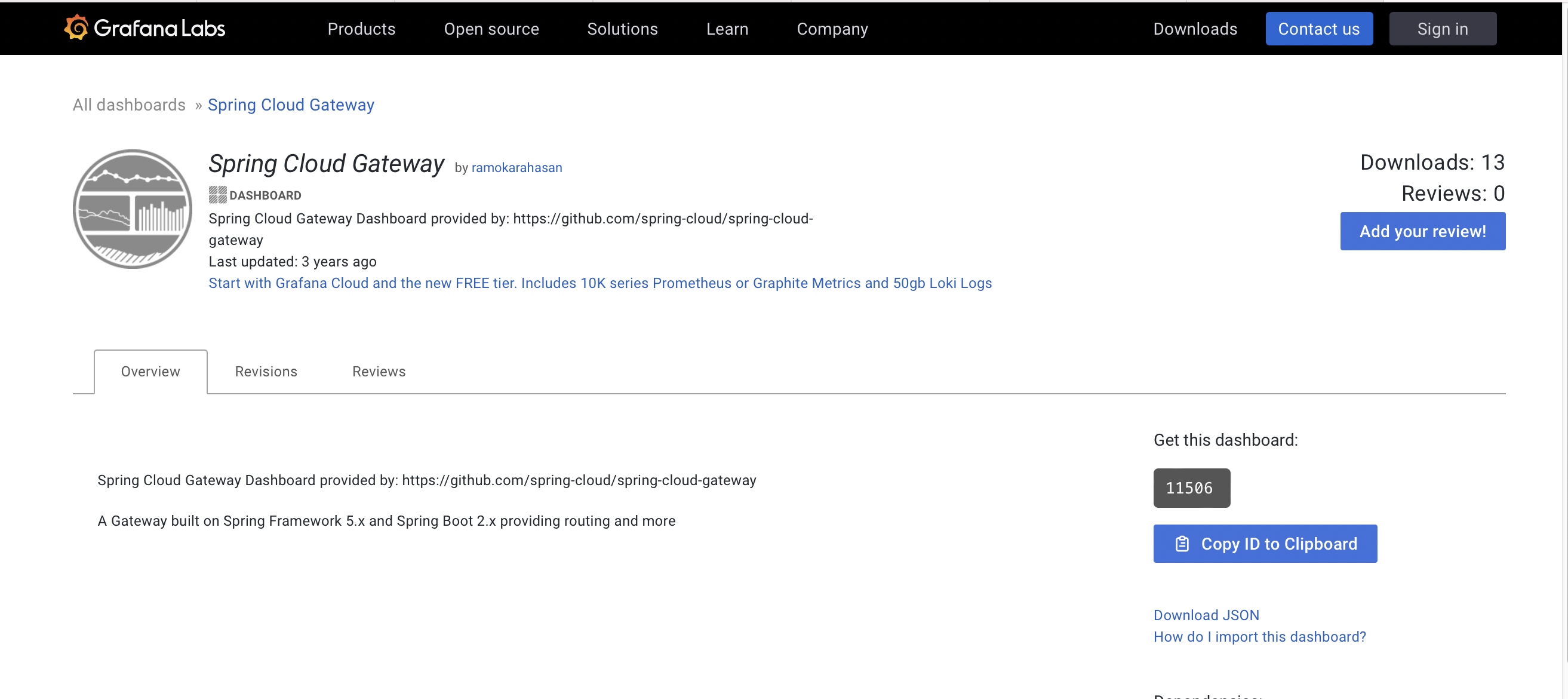Expand the Solutions navigation menu
The width and height of the screenshot is (1568, 699).
point(622,29)
